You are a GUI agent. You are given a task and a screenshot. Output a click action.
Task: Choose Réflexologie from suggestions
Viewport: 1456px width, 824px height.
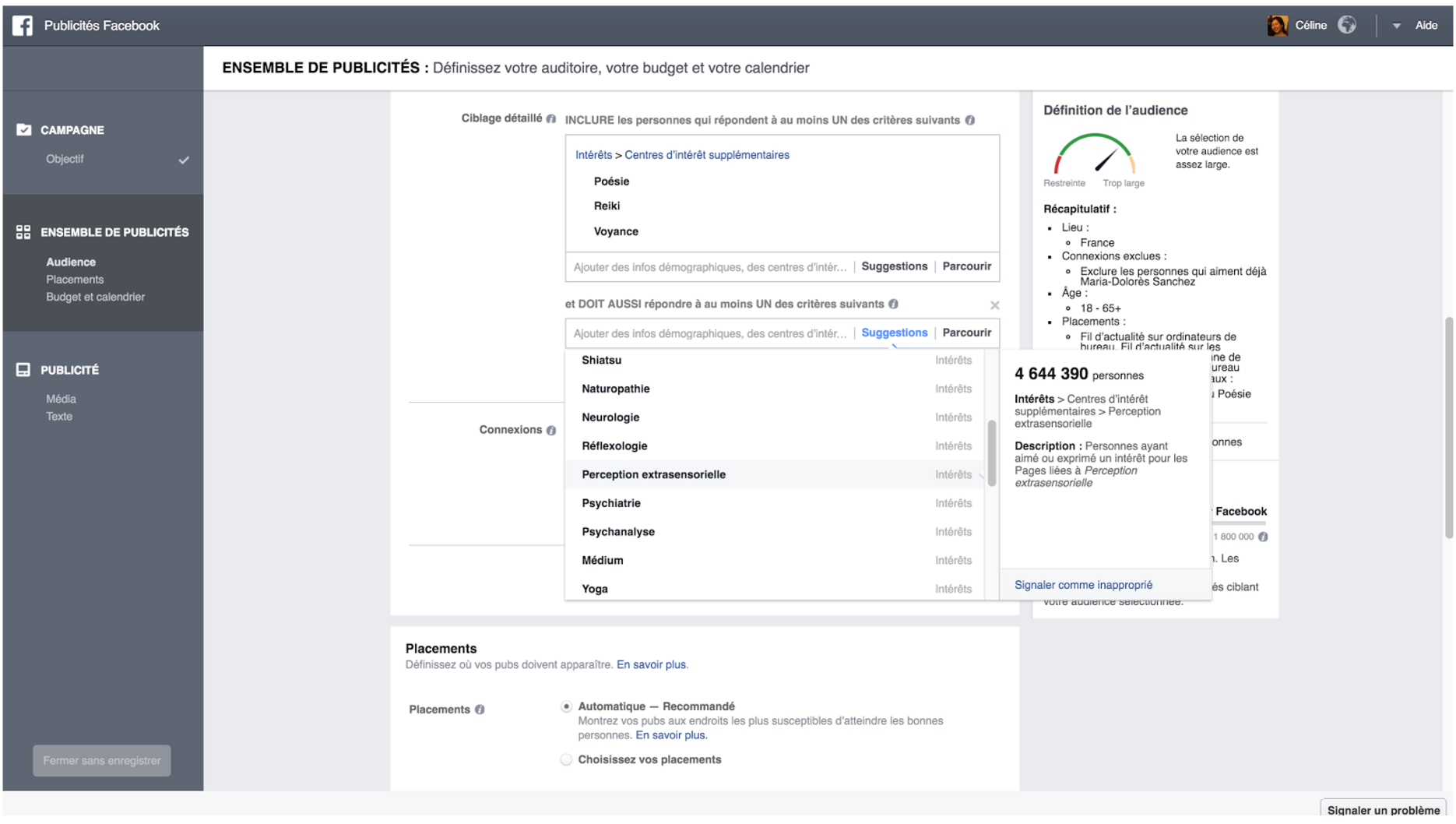pos(775,446)
